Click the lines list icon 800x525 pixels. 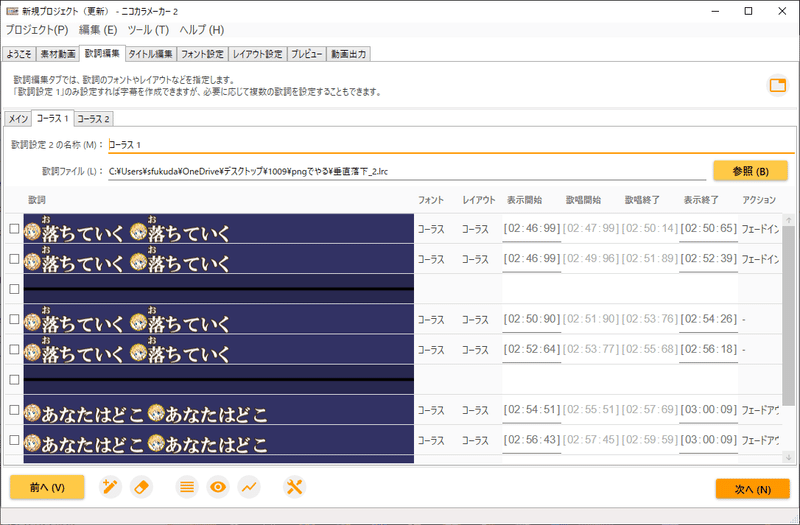pos(187,487)
